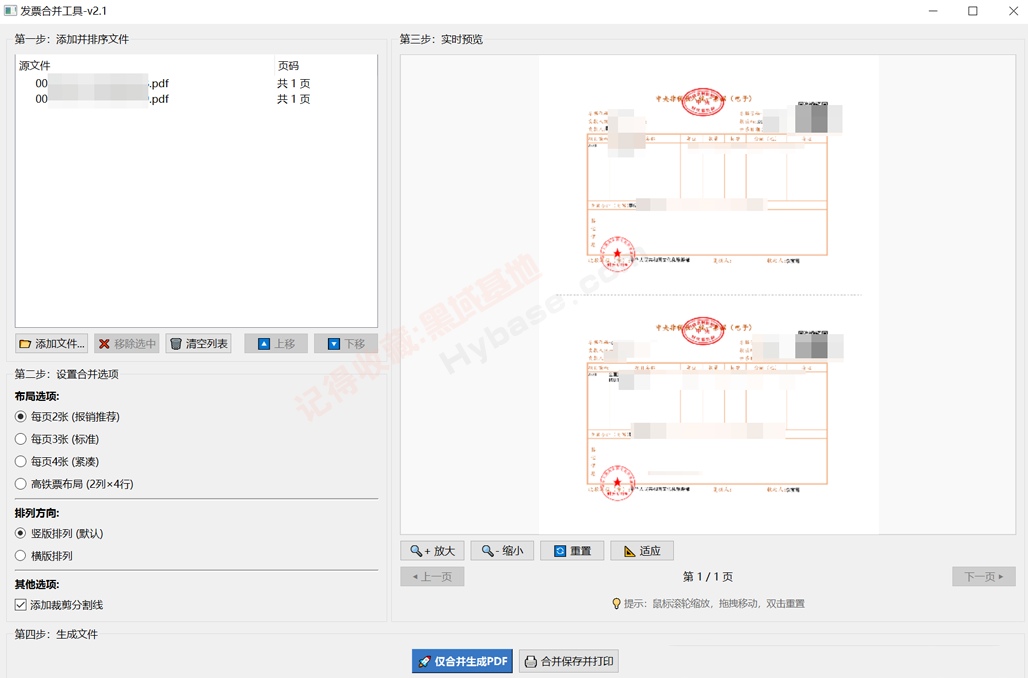Click the 合并保存并打印 button
The width and height of the screenshot is (1028, 678).
point(568,661)
